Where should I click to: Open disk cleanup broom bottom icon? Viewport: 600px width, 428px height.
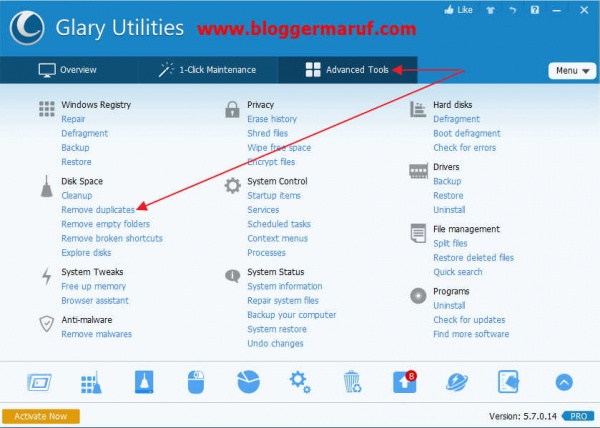144,382
